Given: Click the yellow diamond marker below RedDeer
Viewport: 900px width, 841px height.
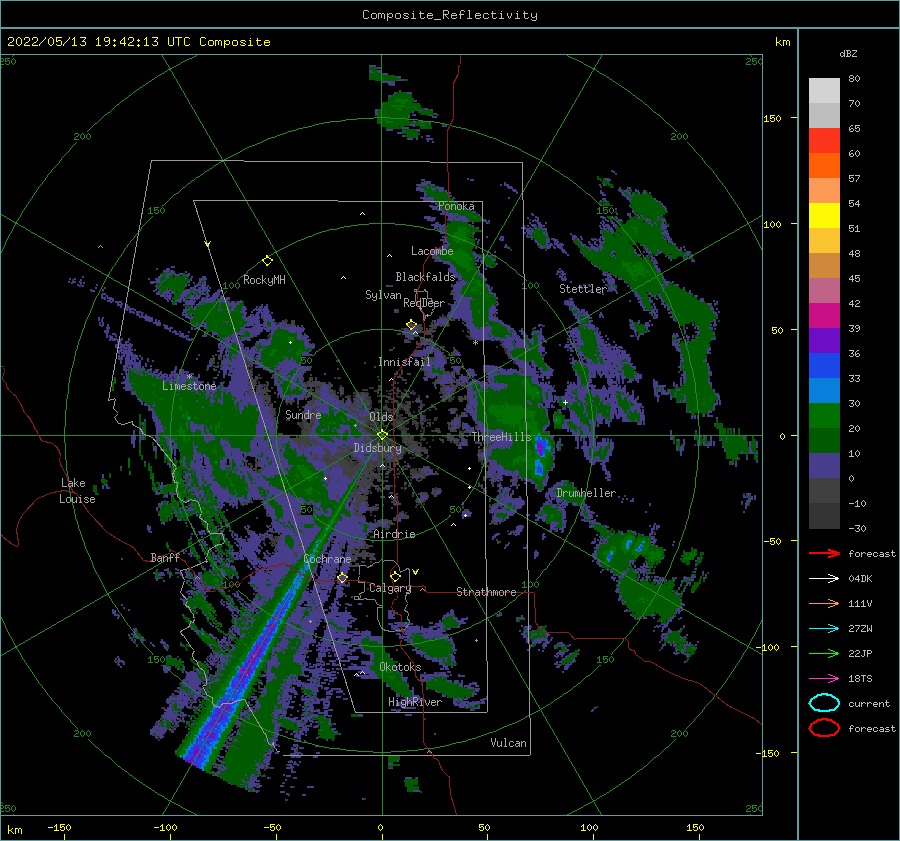Looking at the screenshot, I should (x=412, y=325).
